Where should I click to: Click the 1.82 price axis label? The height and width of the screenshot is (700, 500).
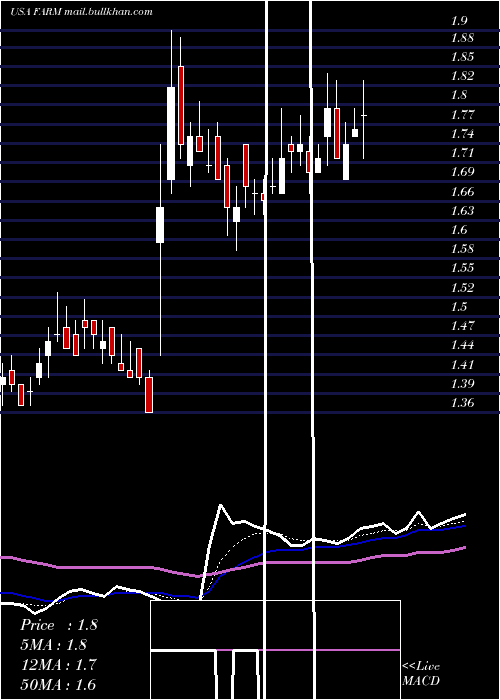tap(462, 75)
